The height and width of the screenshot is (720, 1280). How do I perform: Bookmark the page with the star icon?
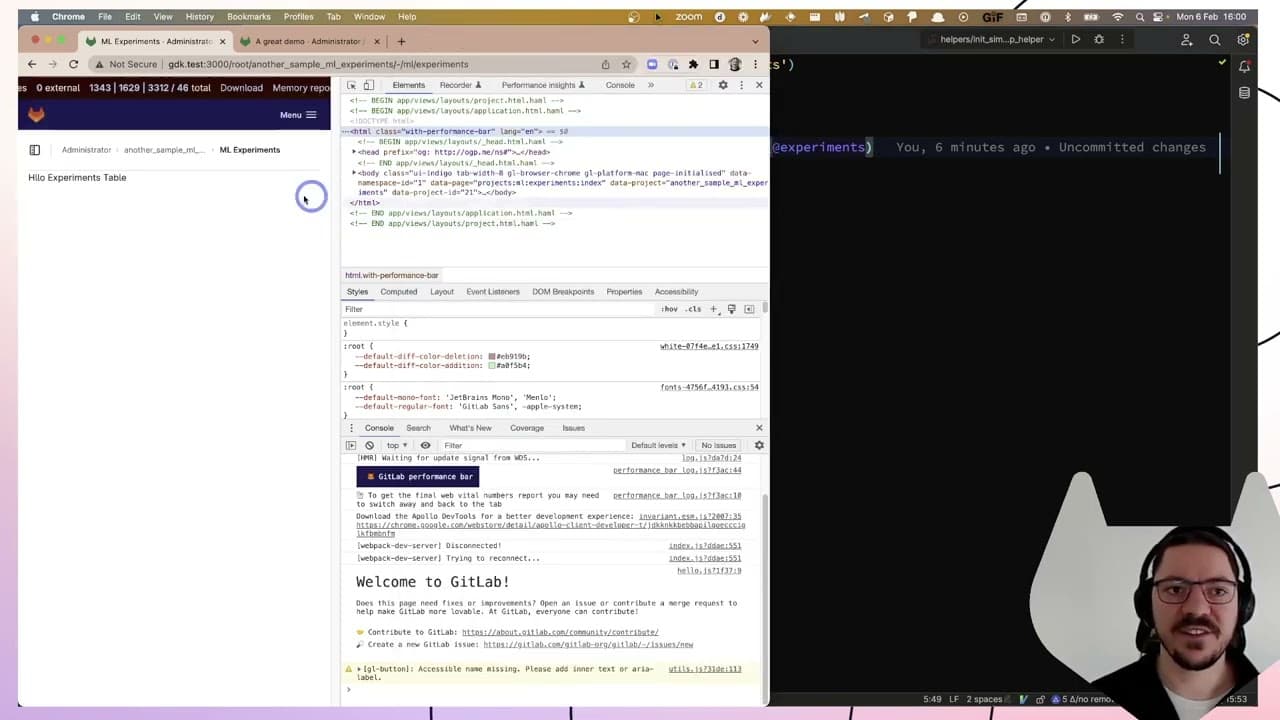(626, 64)
